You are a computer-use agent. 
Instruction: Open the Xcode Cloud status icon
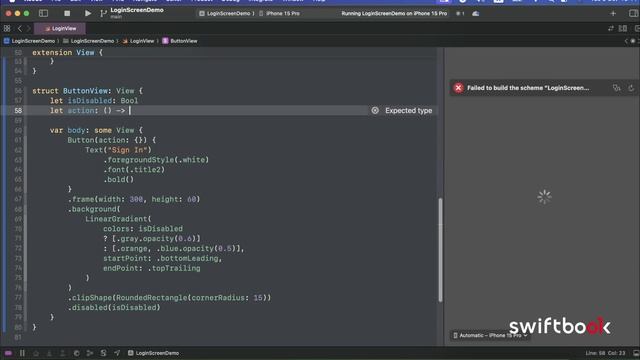pos(476,13)
